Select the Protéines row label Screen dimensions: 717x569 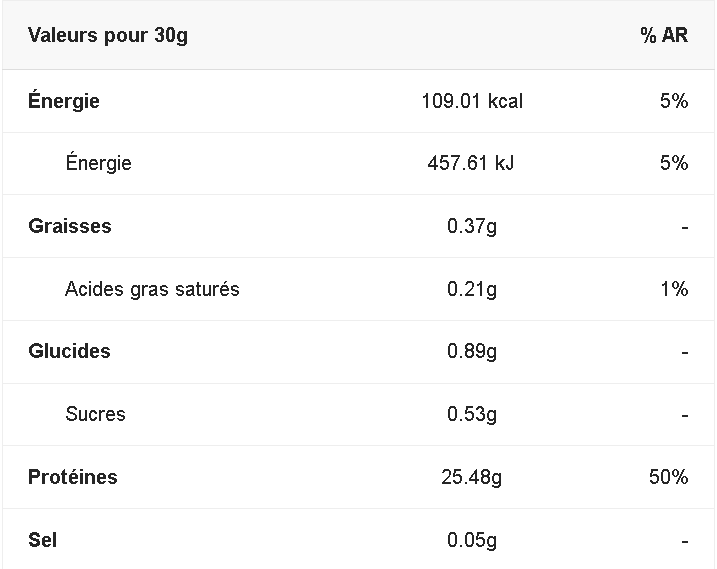point(73,477)
